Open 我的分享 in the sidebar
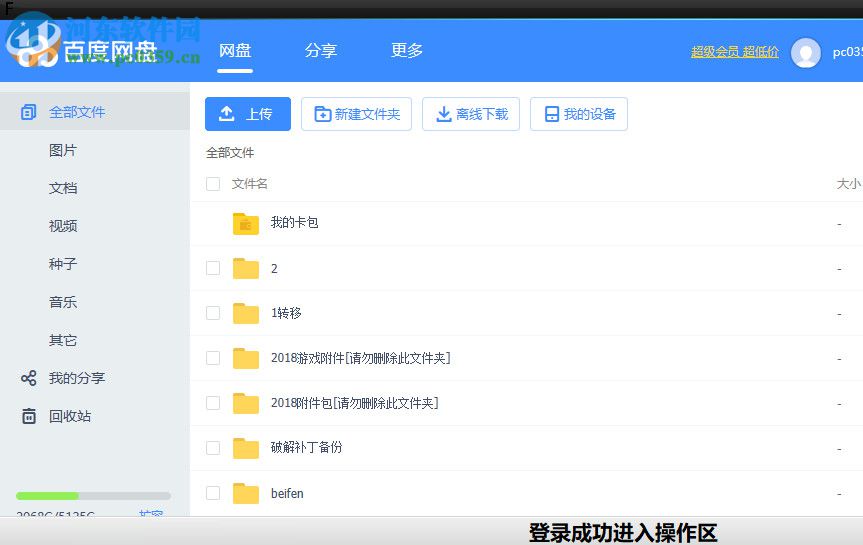Screen dimensions: 863x545 pos(77,378)
